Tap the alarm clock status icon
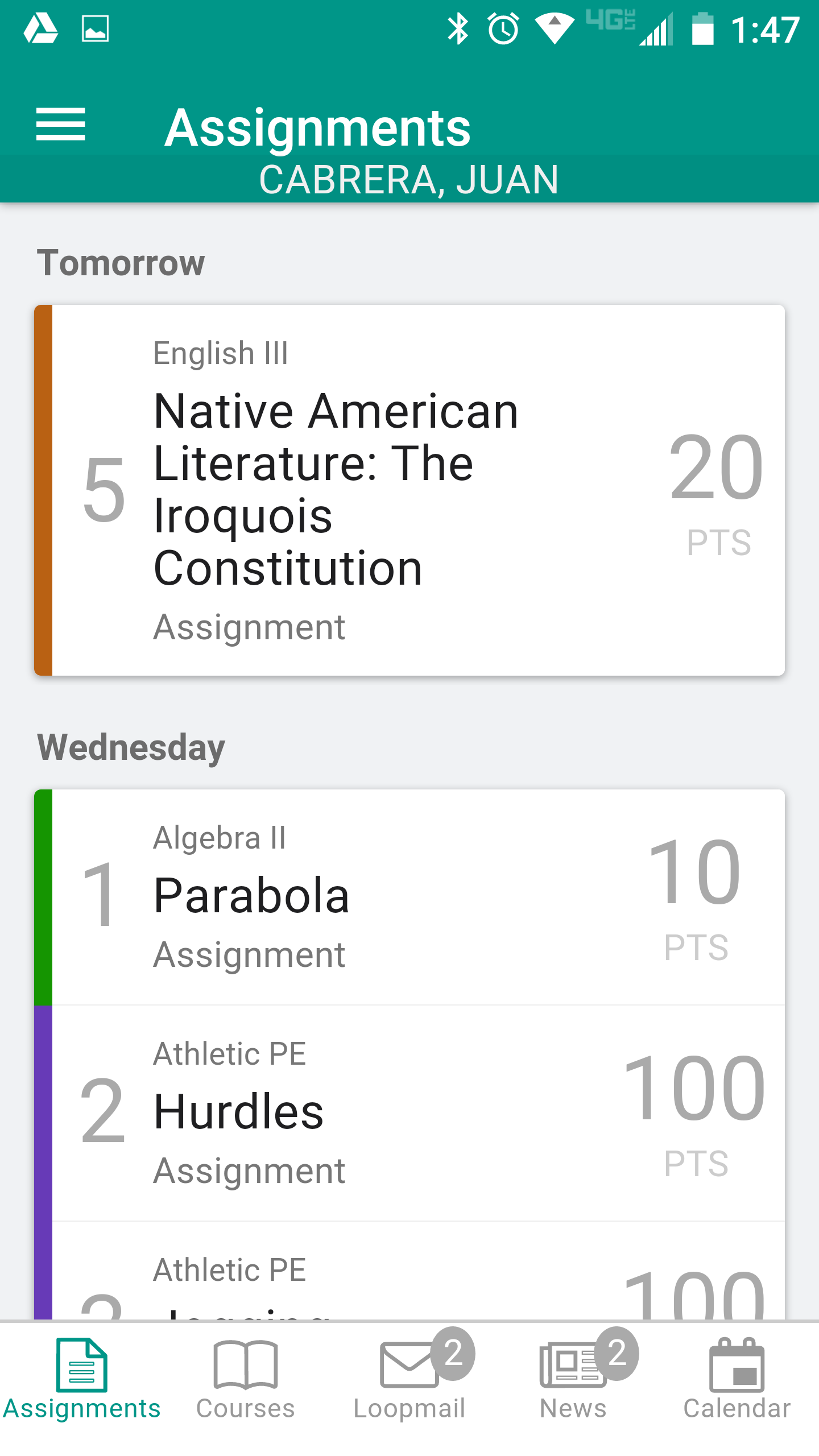The height and width of the screenshot is (1456, 819). pos(503,28)
